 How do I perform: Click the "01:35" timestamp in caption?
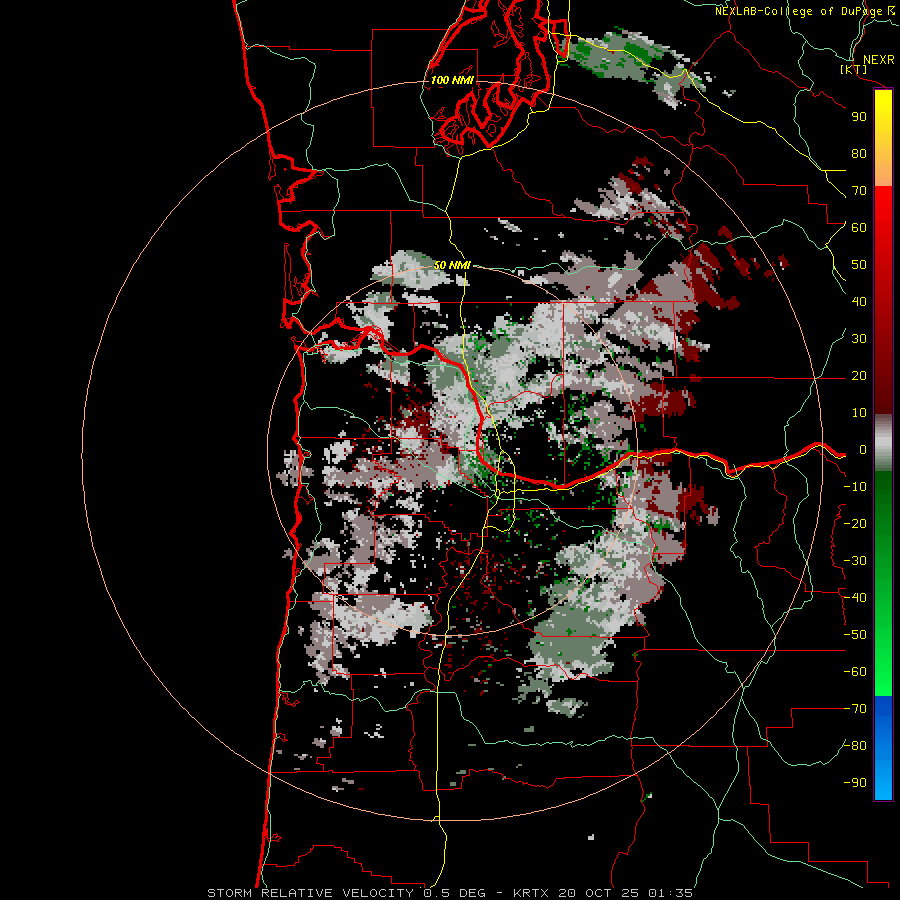tap(670, 893)
